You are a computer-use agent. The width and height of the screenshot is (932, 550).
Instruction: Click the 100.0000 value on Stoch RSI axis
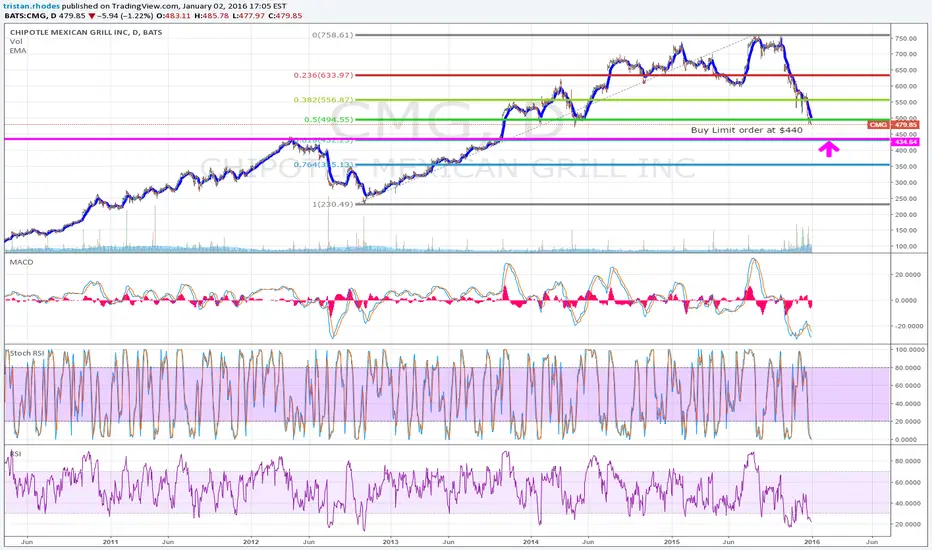click(909, 350)
